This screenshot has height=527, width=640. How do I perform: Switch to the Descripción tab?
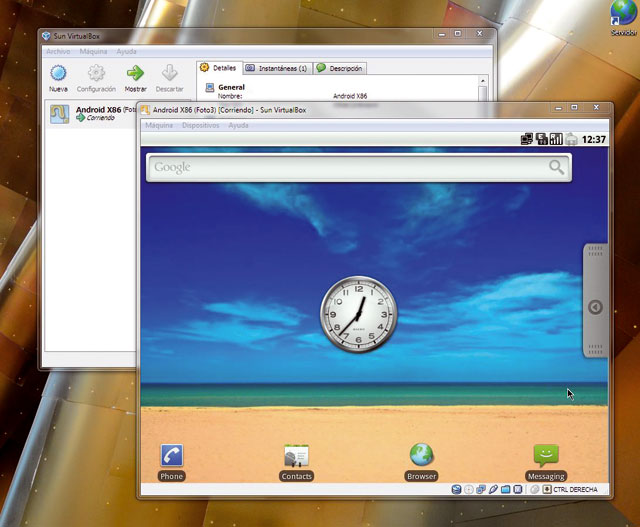coord(340,68)
